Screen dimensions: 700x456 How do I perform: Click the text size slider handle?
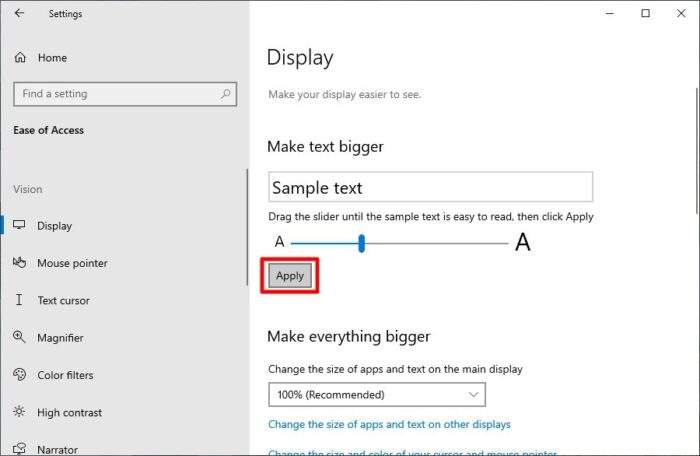(x=362, y=243)
